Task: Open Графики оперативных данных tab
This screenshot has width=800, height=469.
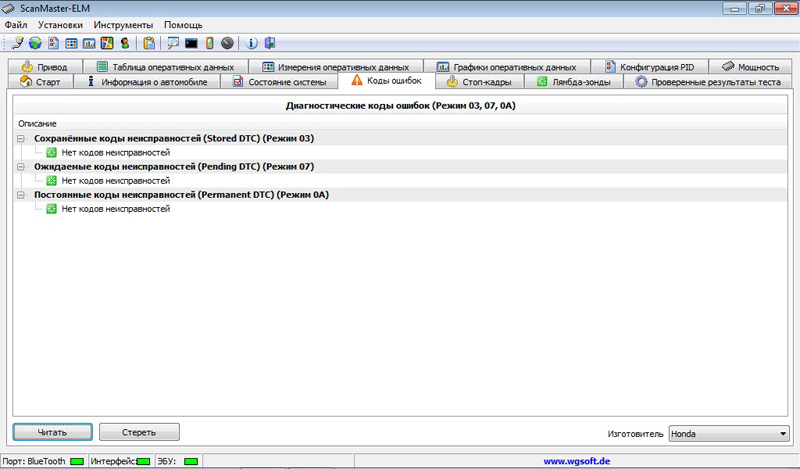Action: click(507, 67)
